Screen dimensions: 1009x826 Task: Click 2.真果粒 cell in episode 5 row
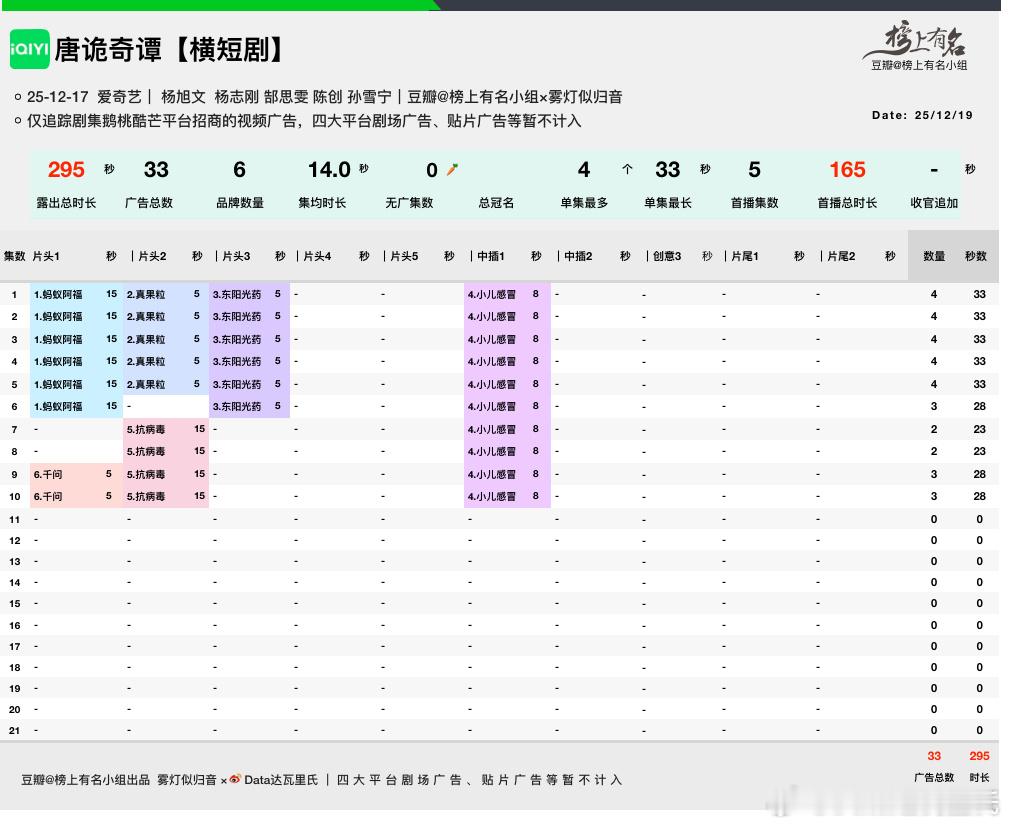[146, 384]
